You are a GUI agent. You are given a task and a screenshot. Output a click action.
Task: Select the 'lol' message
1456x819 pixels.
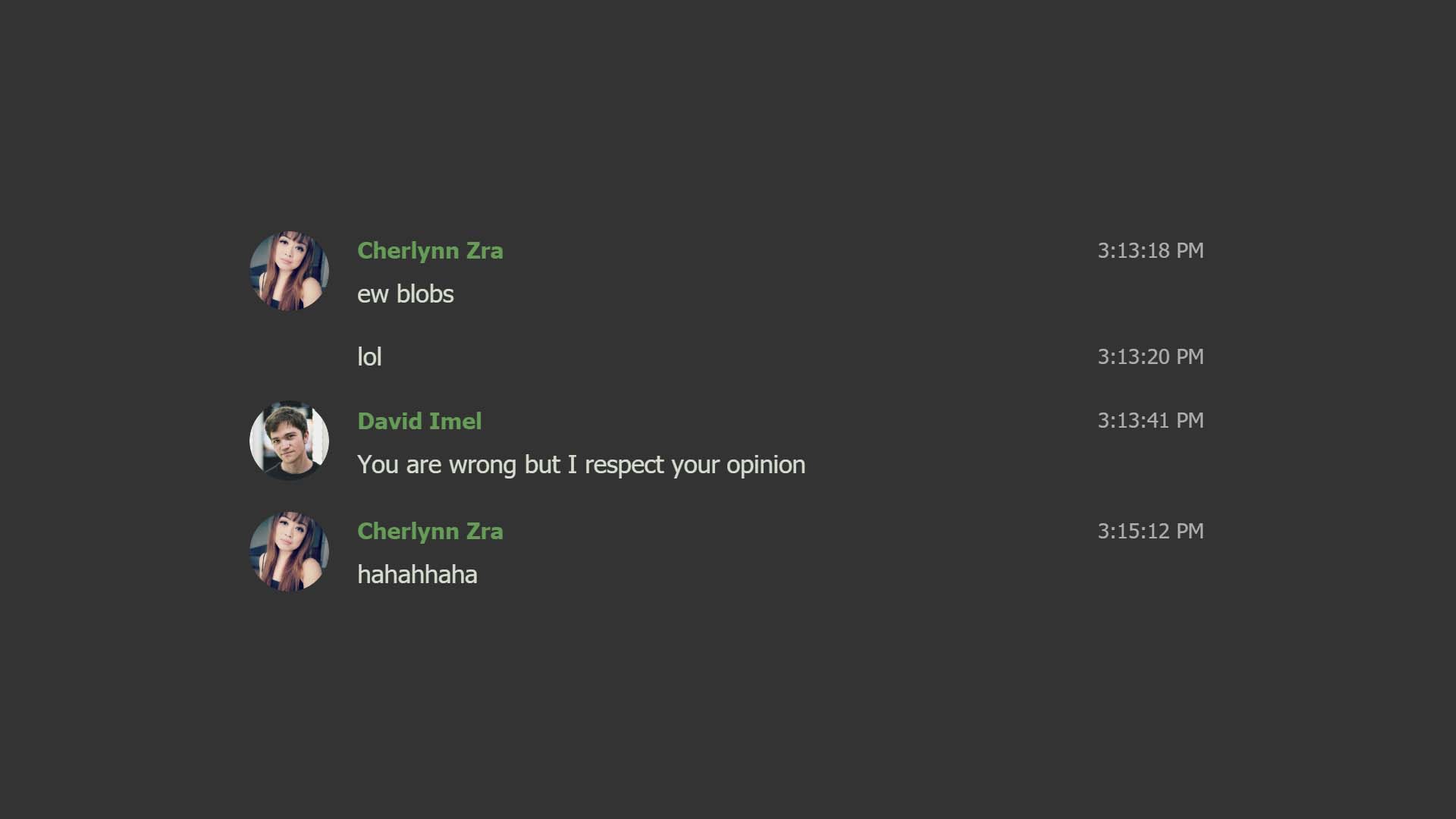[369, 357]
